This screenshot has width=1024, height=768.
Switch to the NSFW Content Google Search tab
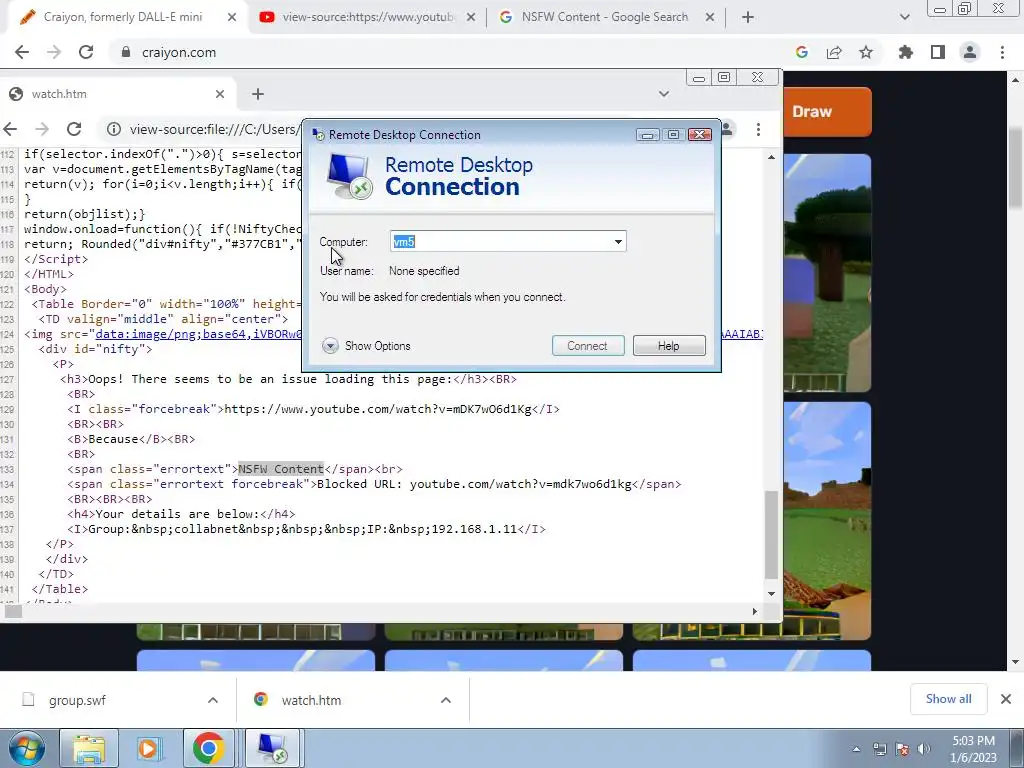click(605, 18)
